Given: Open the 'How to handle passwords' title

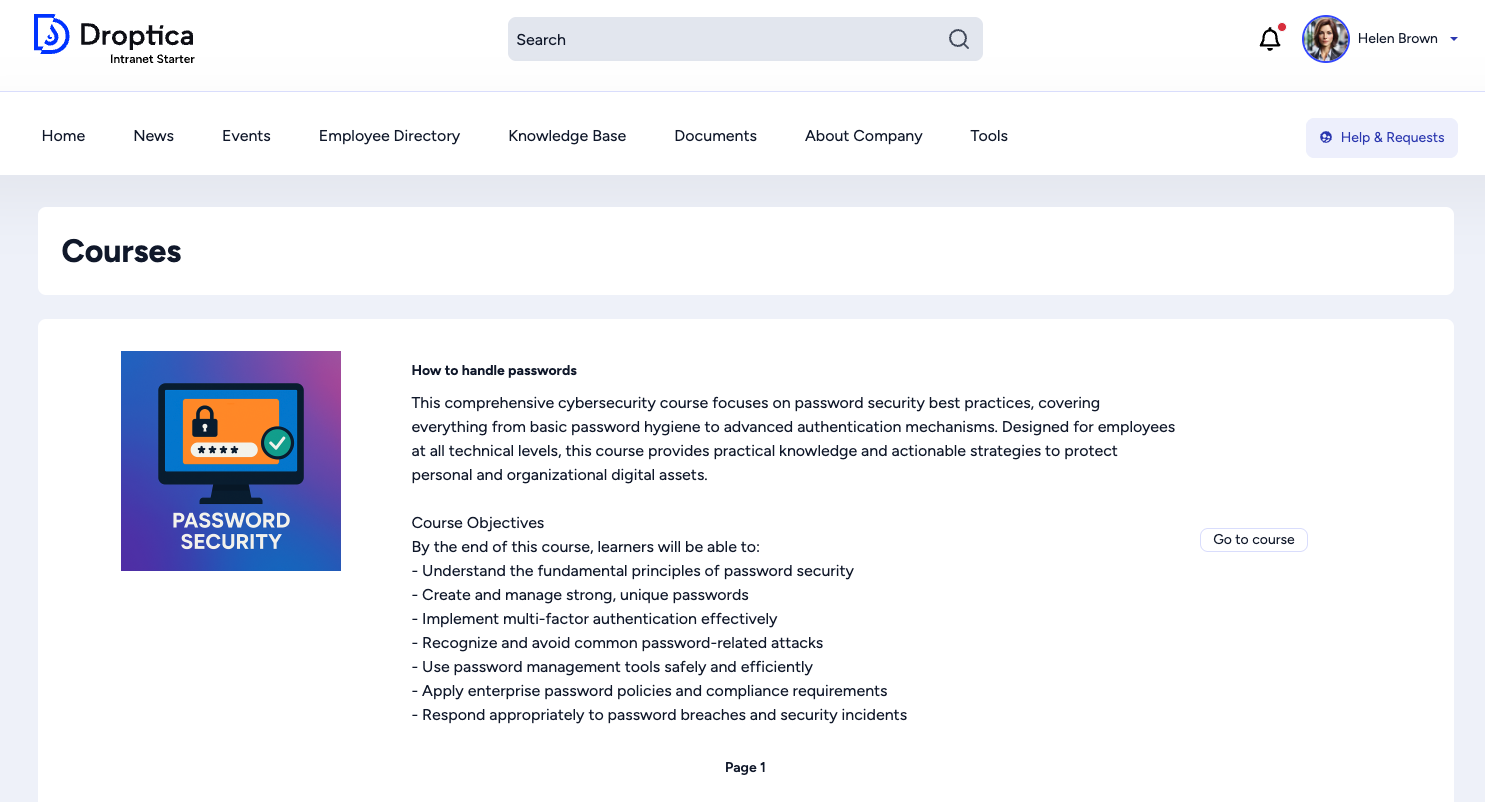Looking at the screenshot, I should pos(494,370).
